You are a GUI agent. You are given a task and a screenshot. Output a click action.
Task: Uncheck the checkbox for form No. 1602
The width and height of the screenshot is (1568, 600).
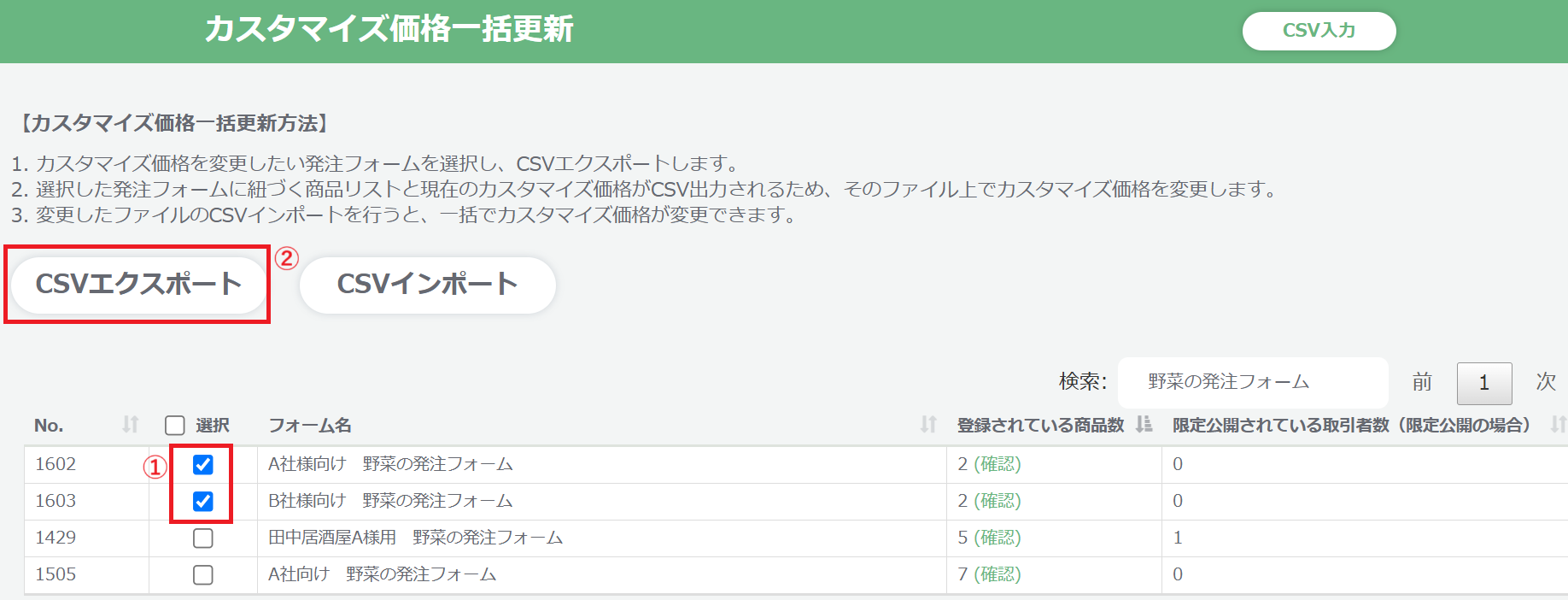point(202,464)
